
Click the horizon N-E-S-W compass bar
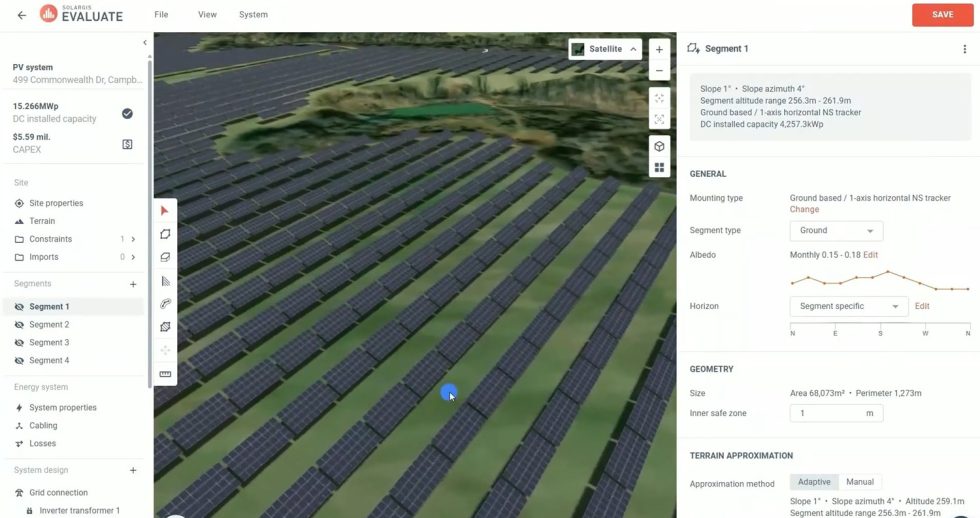coord(880,329)
